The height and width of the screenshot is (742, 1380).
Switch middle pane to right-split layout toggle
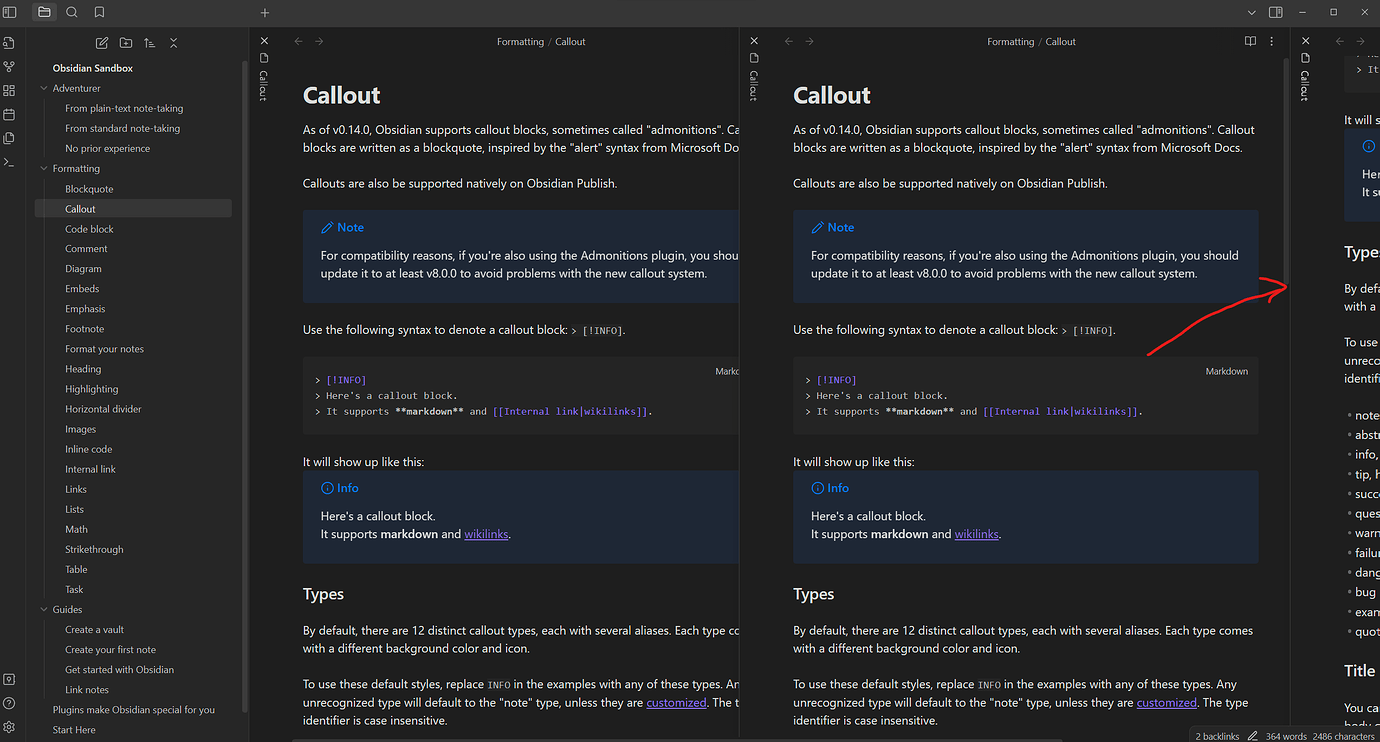[1277, 12]
